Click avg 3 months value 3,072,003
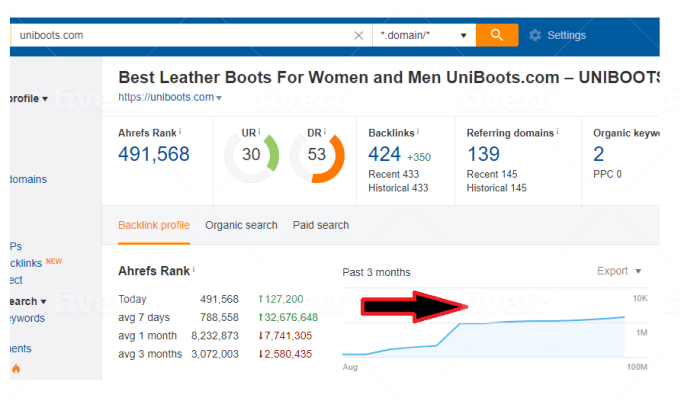This screenshot has width=680, height=411. [x=215, y=354]
